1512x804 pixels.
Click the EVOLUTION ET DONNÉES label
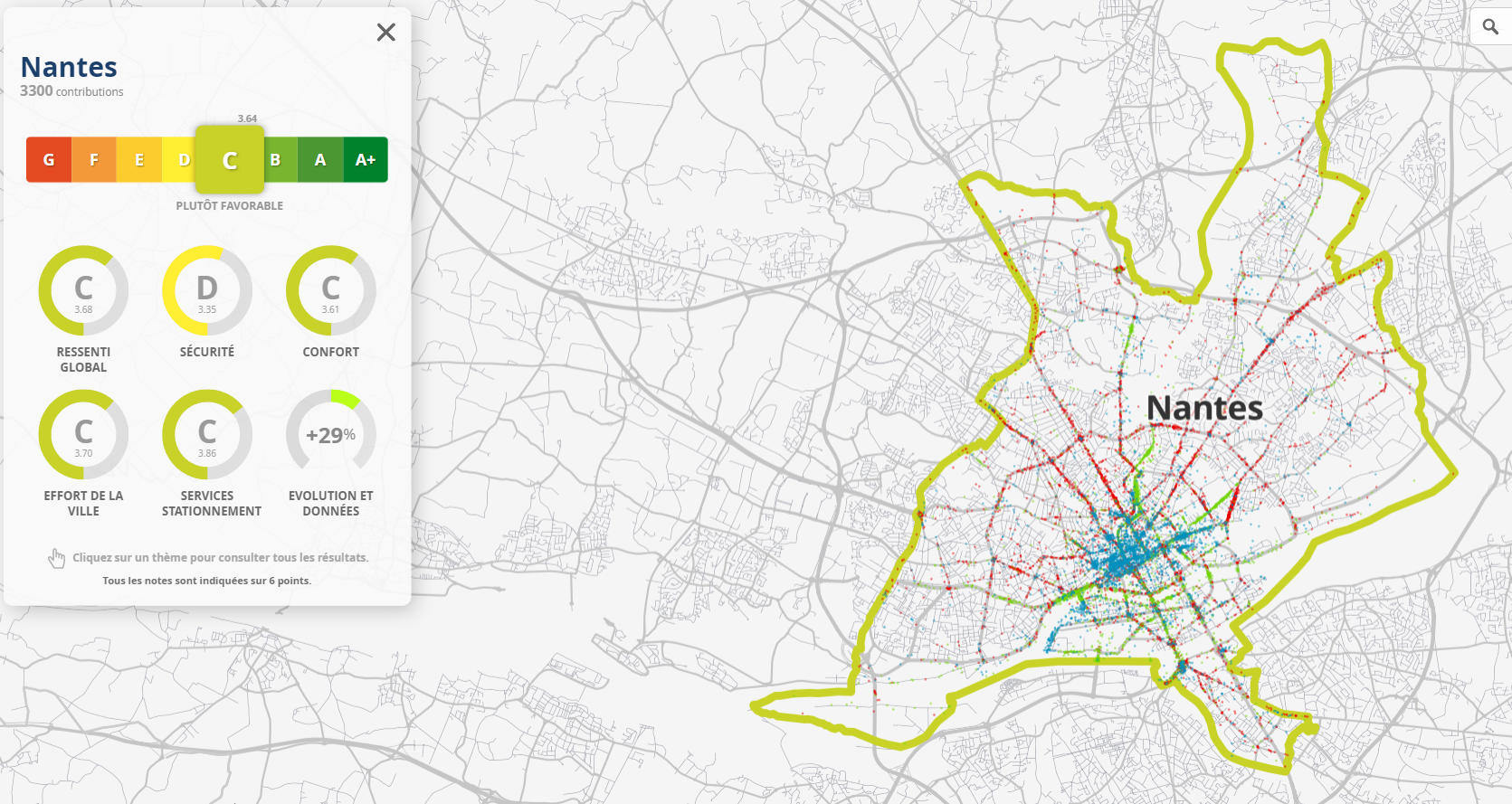pos(331,504)
